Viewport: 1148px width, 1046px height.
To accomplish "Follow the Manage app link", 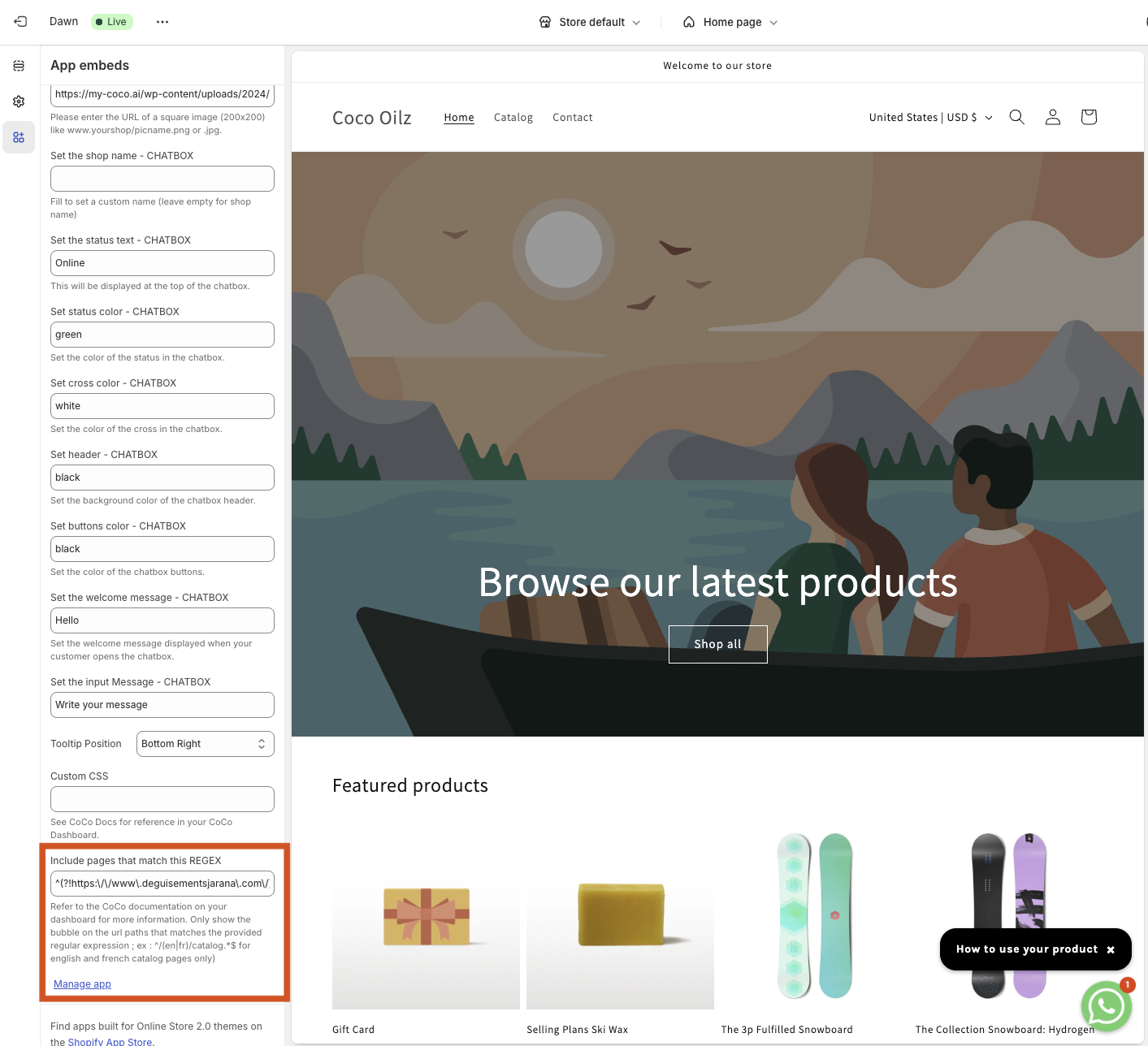I will [x=82, y=984].
